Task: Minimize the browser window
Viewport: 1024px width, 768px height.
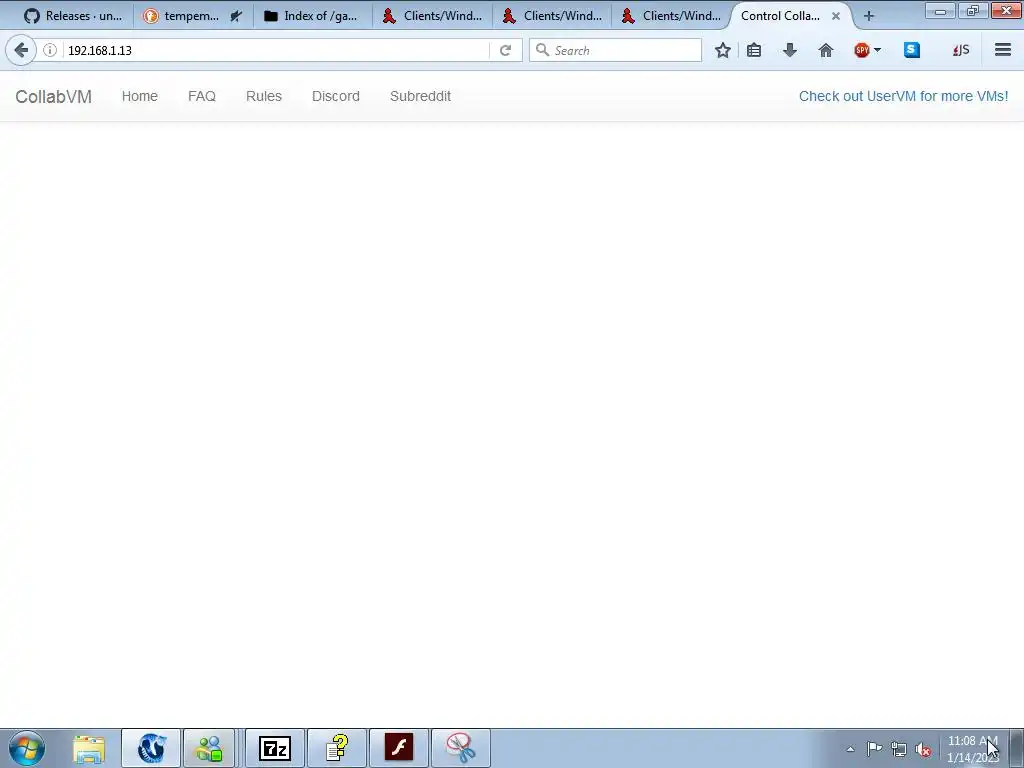Action: [940, 10]
